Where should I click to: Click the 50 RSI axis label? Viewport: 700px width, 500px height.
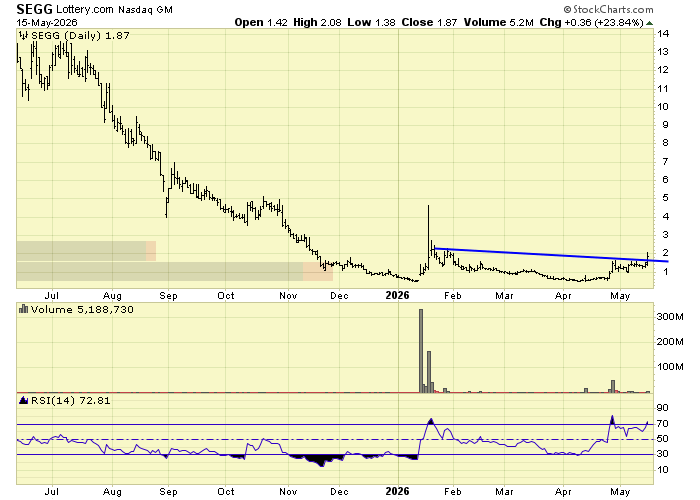pos(662,439)
